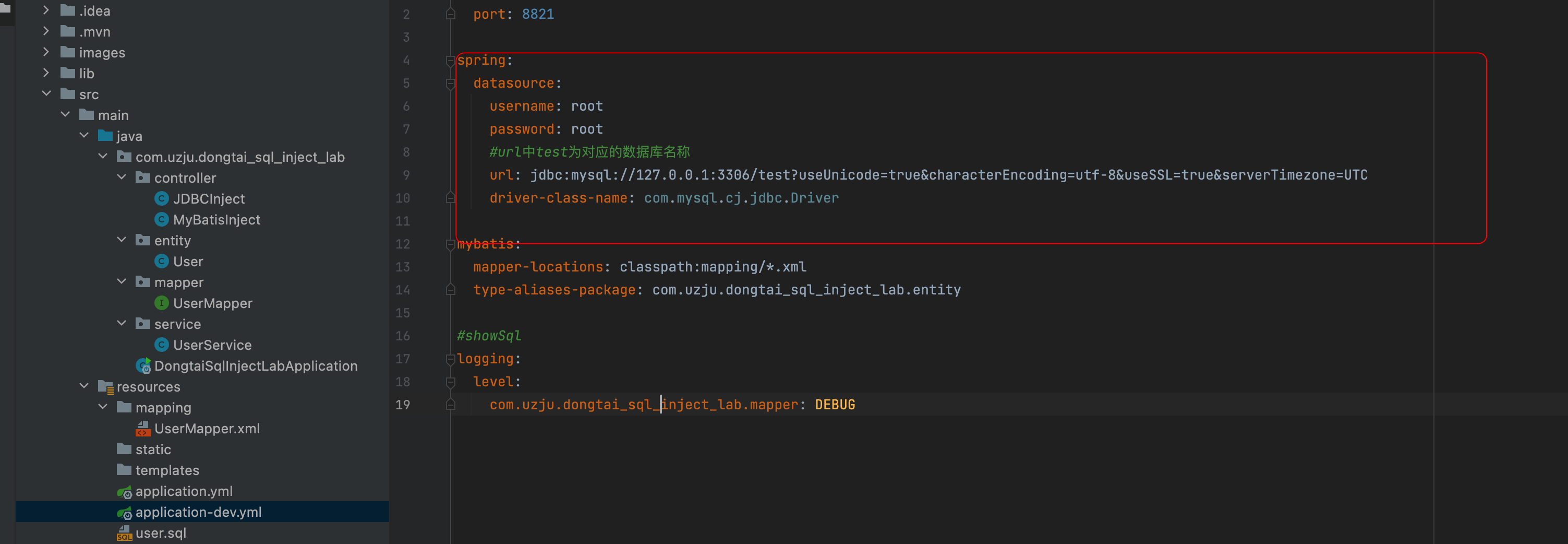Click the DongtaiSqlInjectLabApplication run icon

(x=143, y=365)
